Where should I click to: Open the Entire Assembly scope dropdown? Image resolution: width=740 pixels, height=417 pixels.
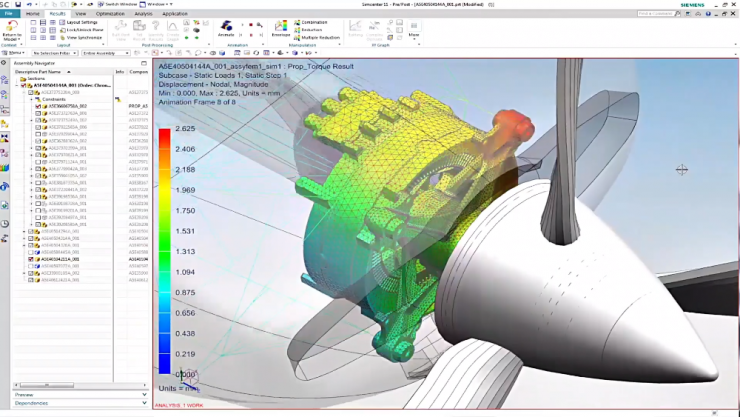(104, 53)
